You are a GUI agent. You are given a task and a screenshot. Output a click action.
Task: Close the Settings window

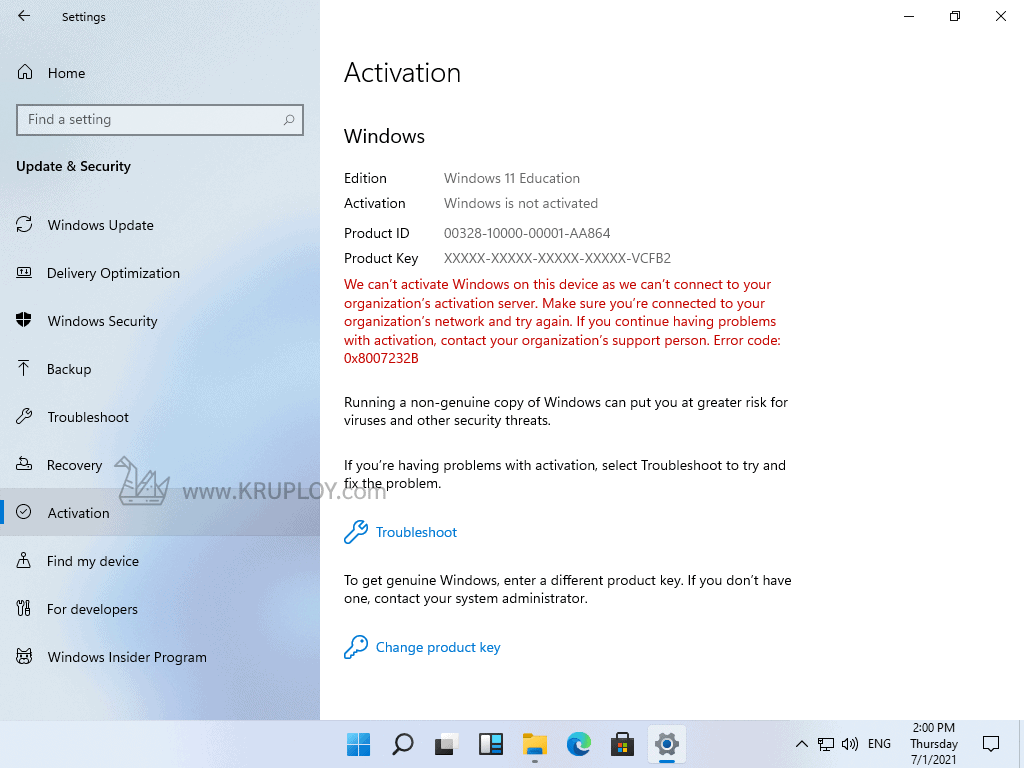coord(1000,16)
